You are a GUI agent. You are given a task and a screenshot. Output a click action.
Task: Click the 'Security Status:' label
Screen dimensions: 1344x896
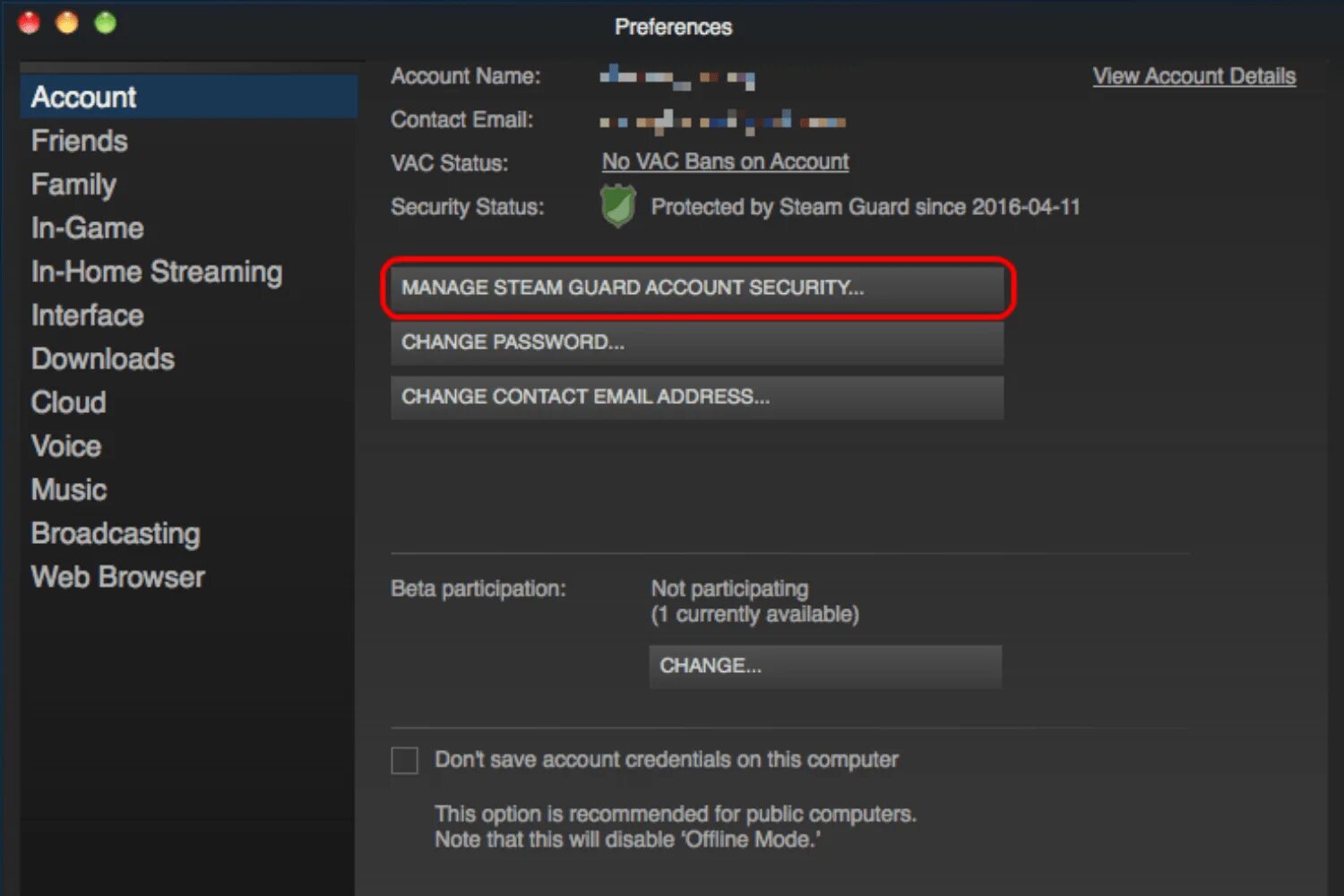click(x=468, y=207)
